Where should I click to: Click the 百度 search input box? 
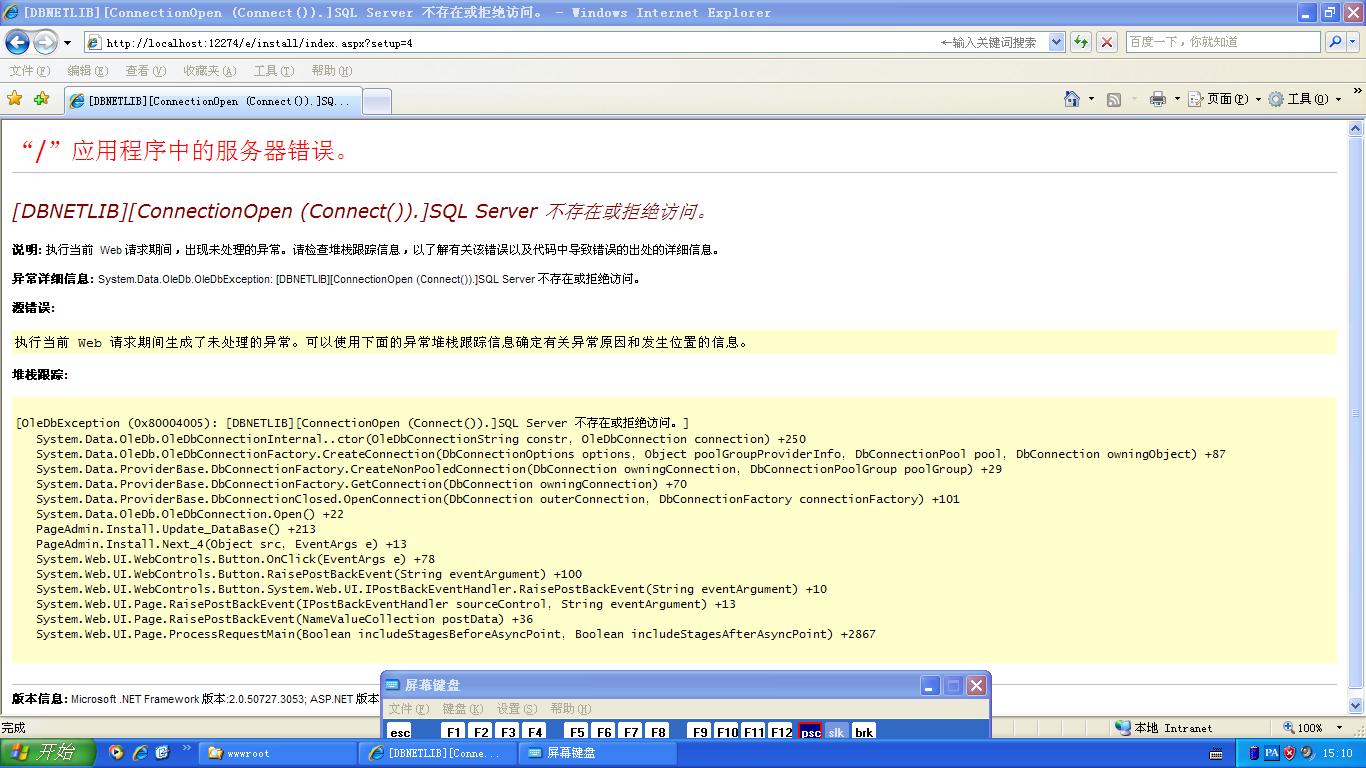1222,42
